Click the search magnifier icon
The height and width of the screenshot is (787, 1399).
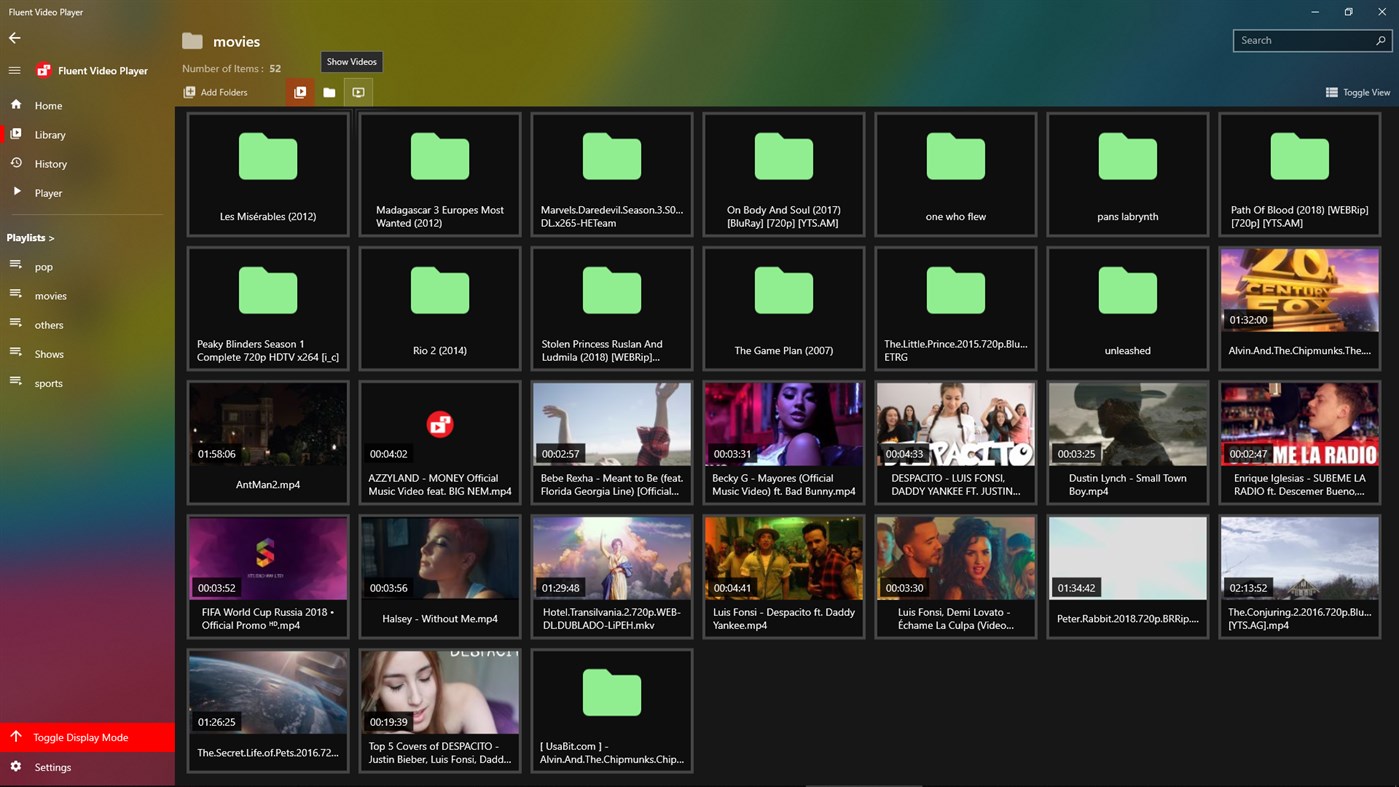(x=1381, y=40)
